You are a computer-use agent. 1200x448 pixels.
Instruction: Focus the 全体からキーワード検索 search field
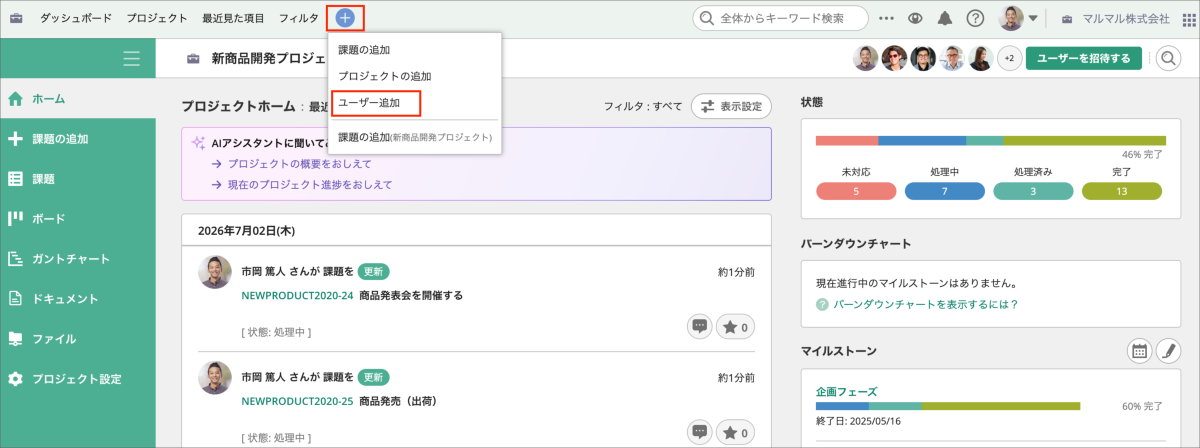tap(781, 18)
